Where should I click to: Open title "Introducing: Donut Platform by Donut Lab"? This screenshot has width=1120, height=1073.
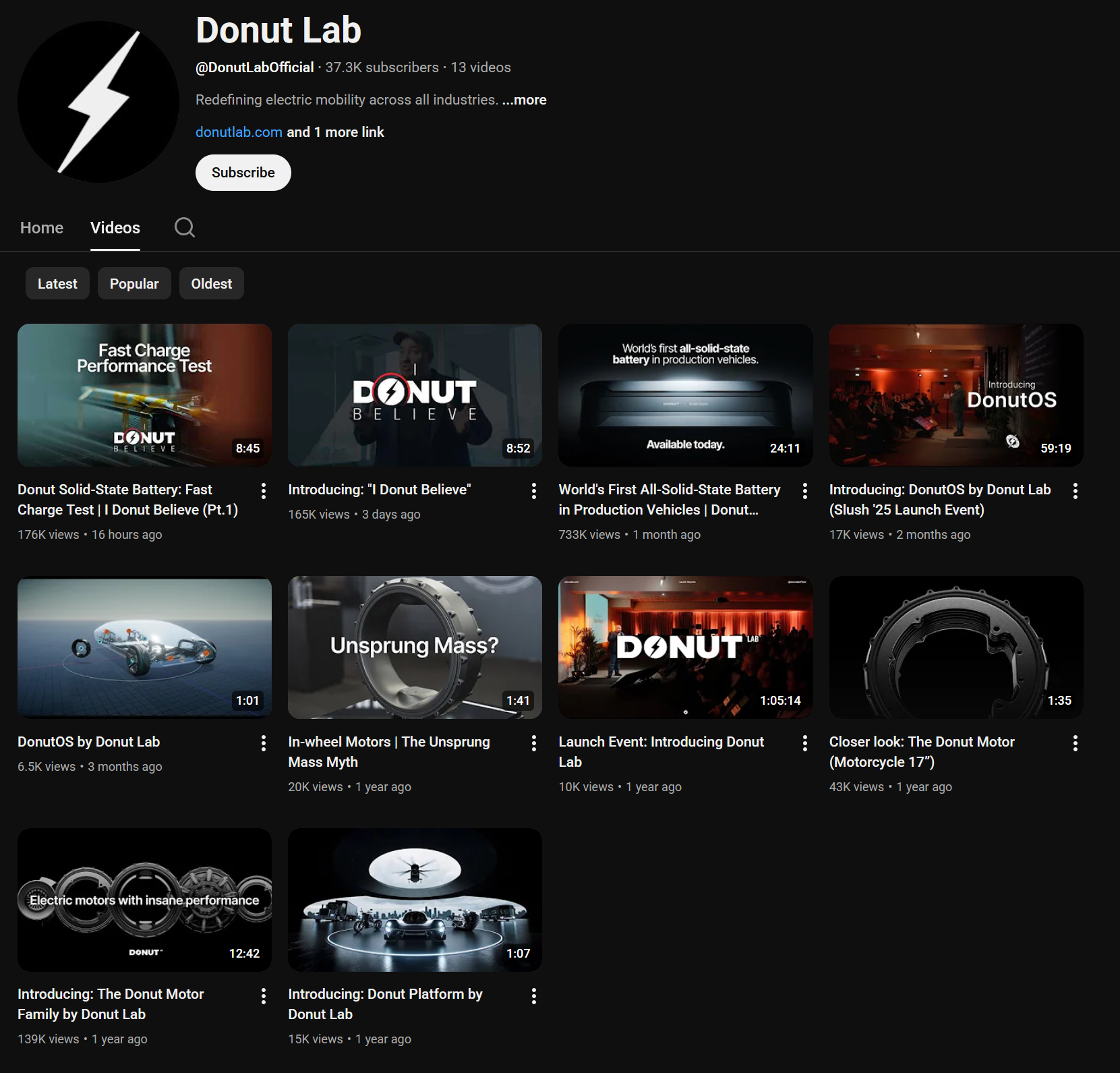(x=385, y=1004)
